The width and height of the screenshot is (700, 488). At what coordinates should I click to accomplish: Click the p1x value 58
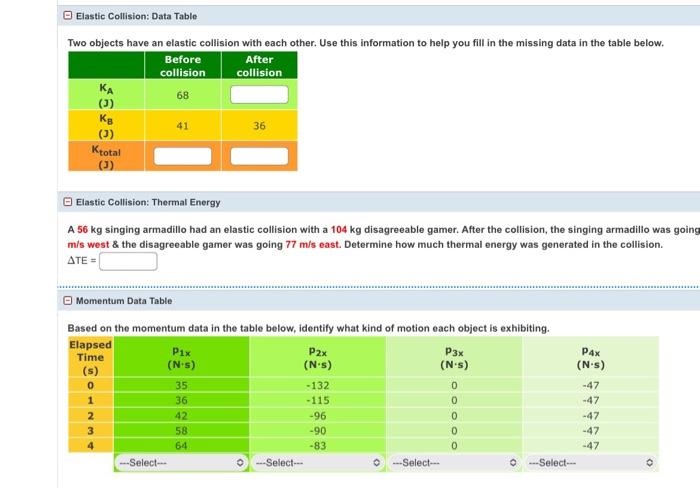(x=181, y=431)
